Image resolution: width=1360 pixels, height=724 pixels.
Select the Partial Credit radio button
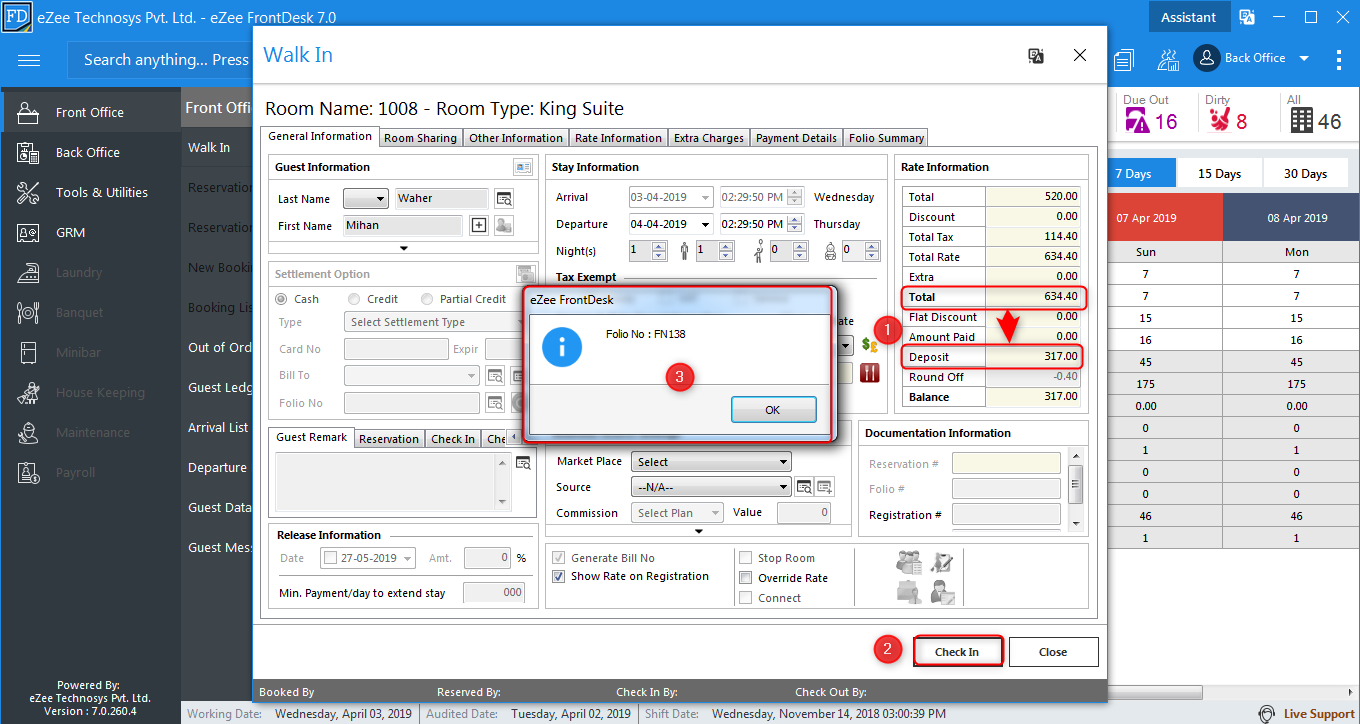tap(428, 299)
